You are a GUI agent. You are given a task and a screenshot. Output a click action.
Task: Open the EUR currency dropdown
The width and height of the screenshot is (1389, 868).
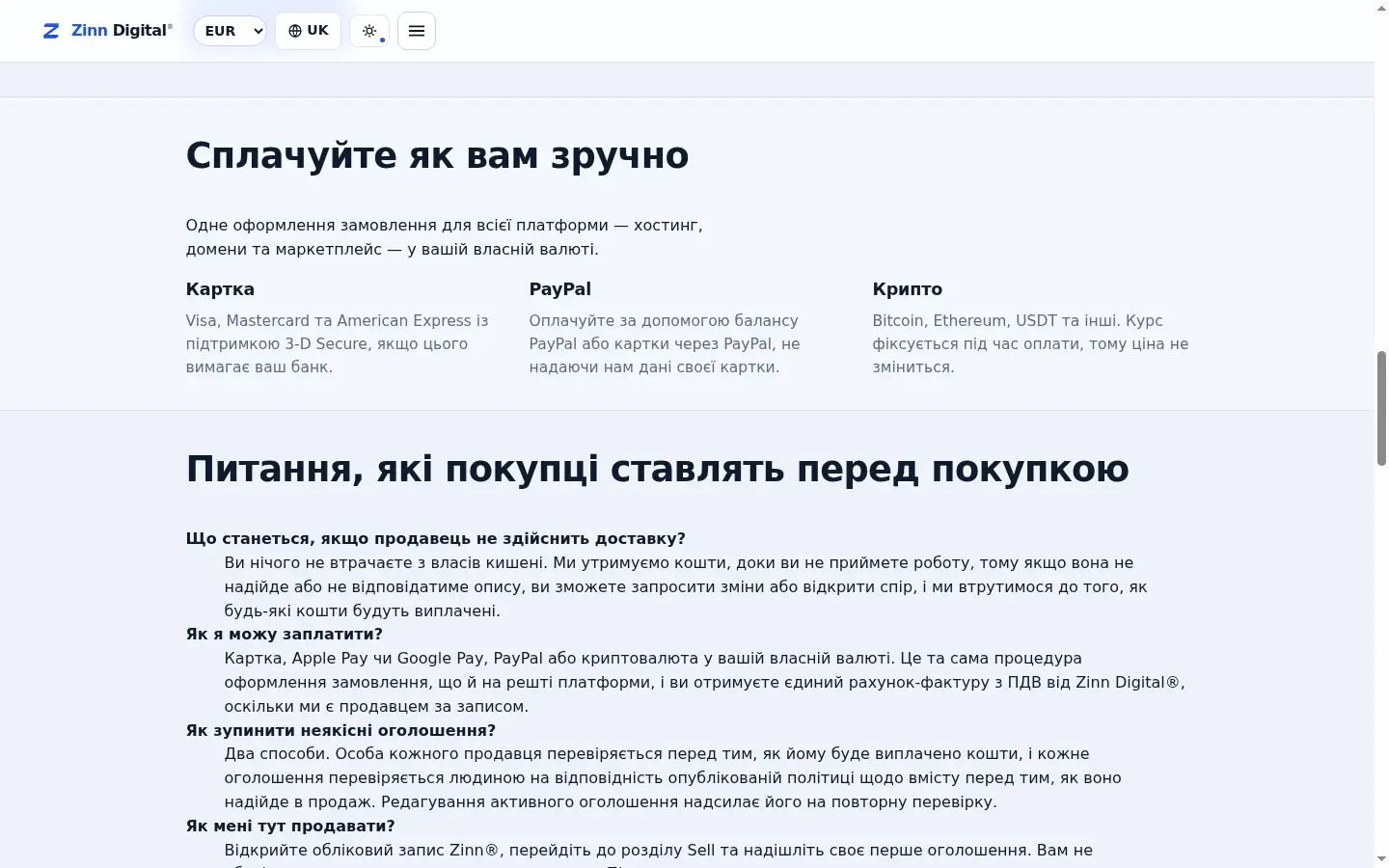coord(231,31)
